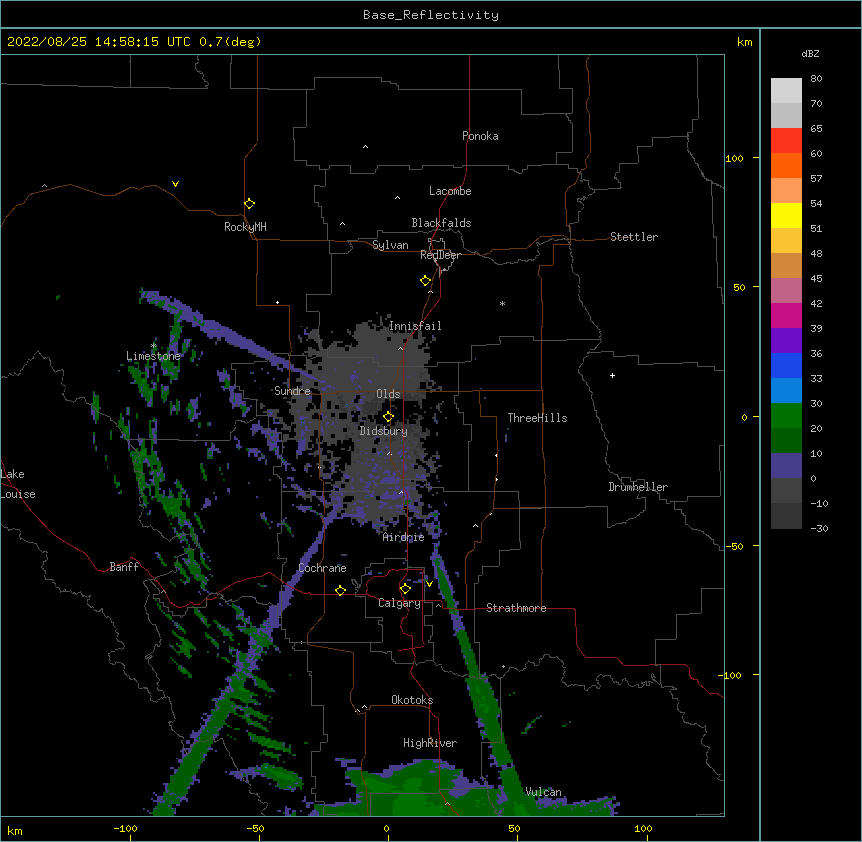The image size is (862, 842).
Task: Click the light gray 80 dBZ swatch
Action: point(786,91)
